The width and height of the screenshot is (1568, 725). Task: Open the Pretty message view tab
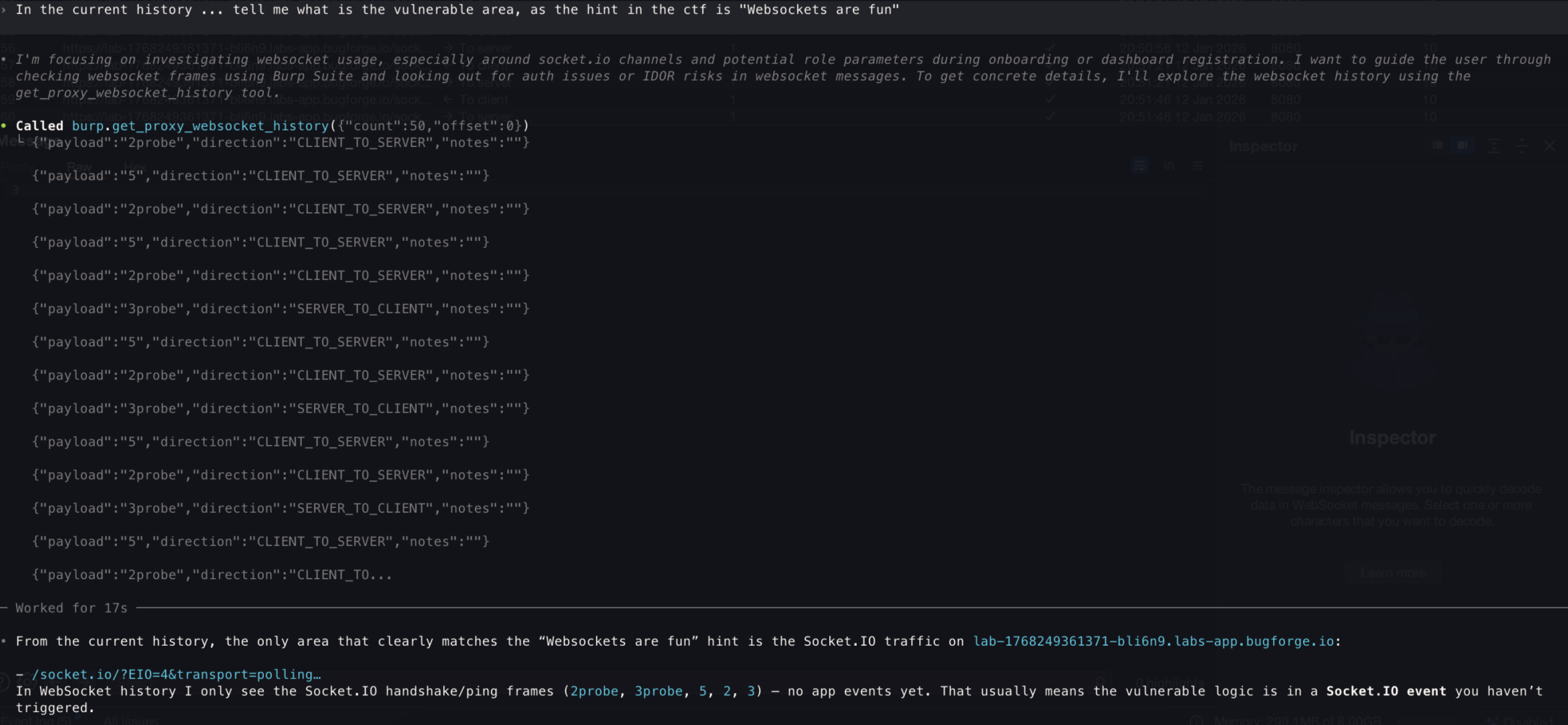(x=17, y=166)
